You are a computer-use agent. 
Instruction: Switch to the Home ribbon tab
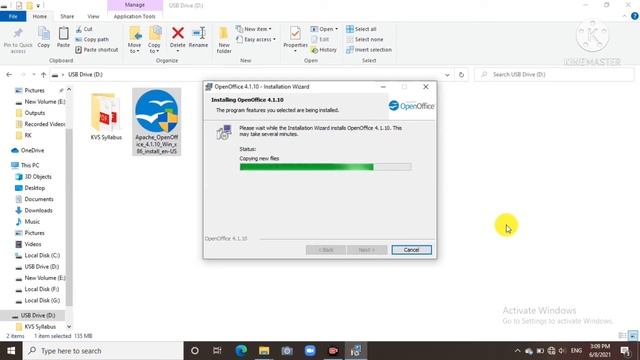pos(40,16)
